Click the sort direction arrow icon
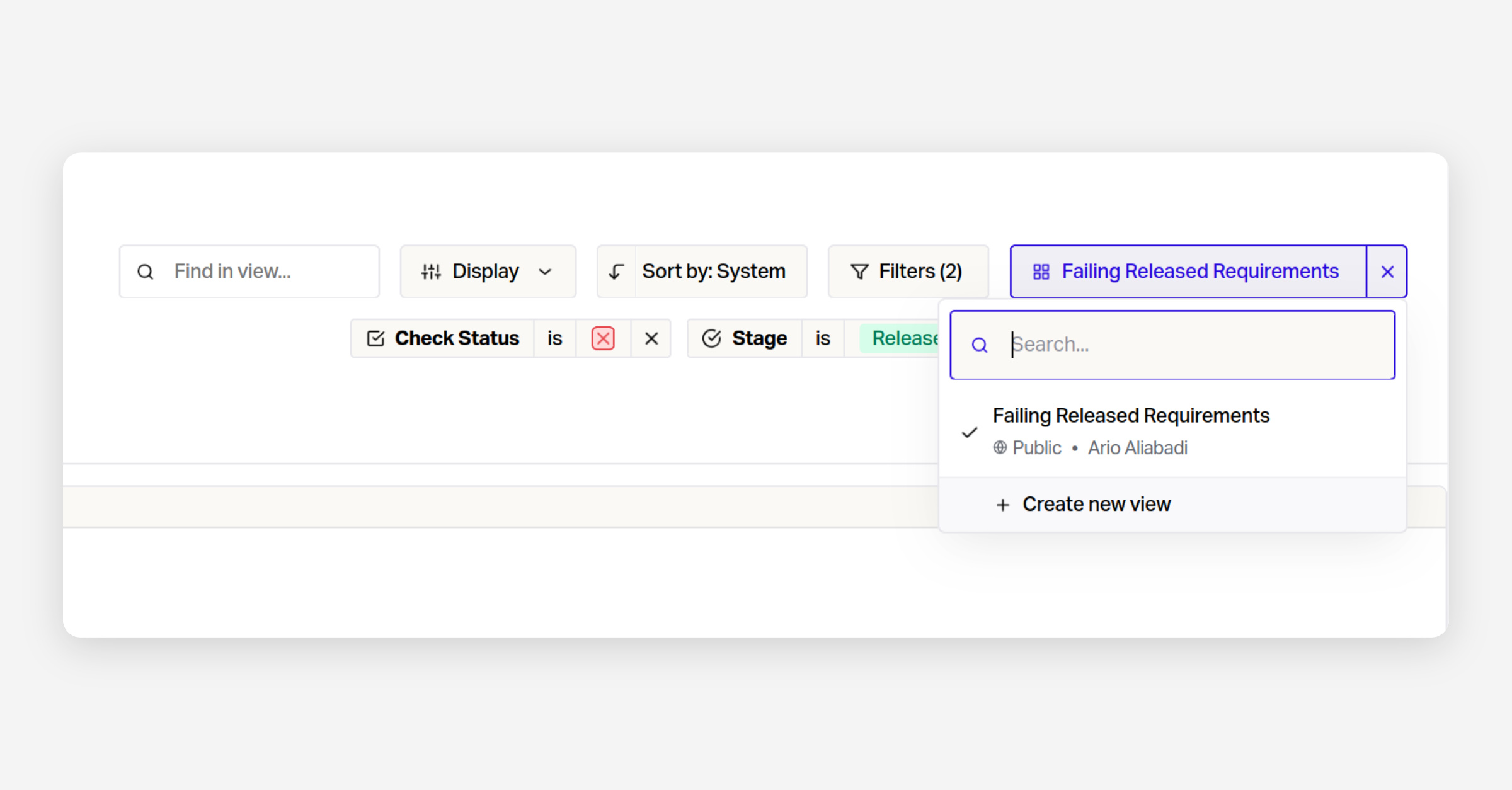The image size is (1512, 790). pyautogui.click(x=616, y=272)
